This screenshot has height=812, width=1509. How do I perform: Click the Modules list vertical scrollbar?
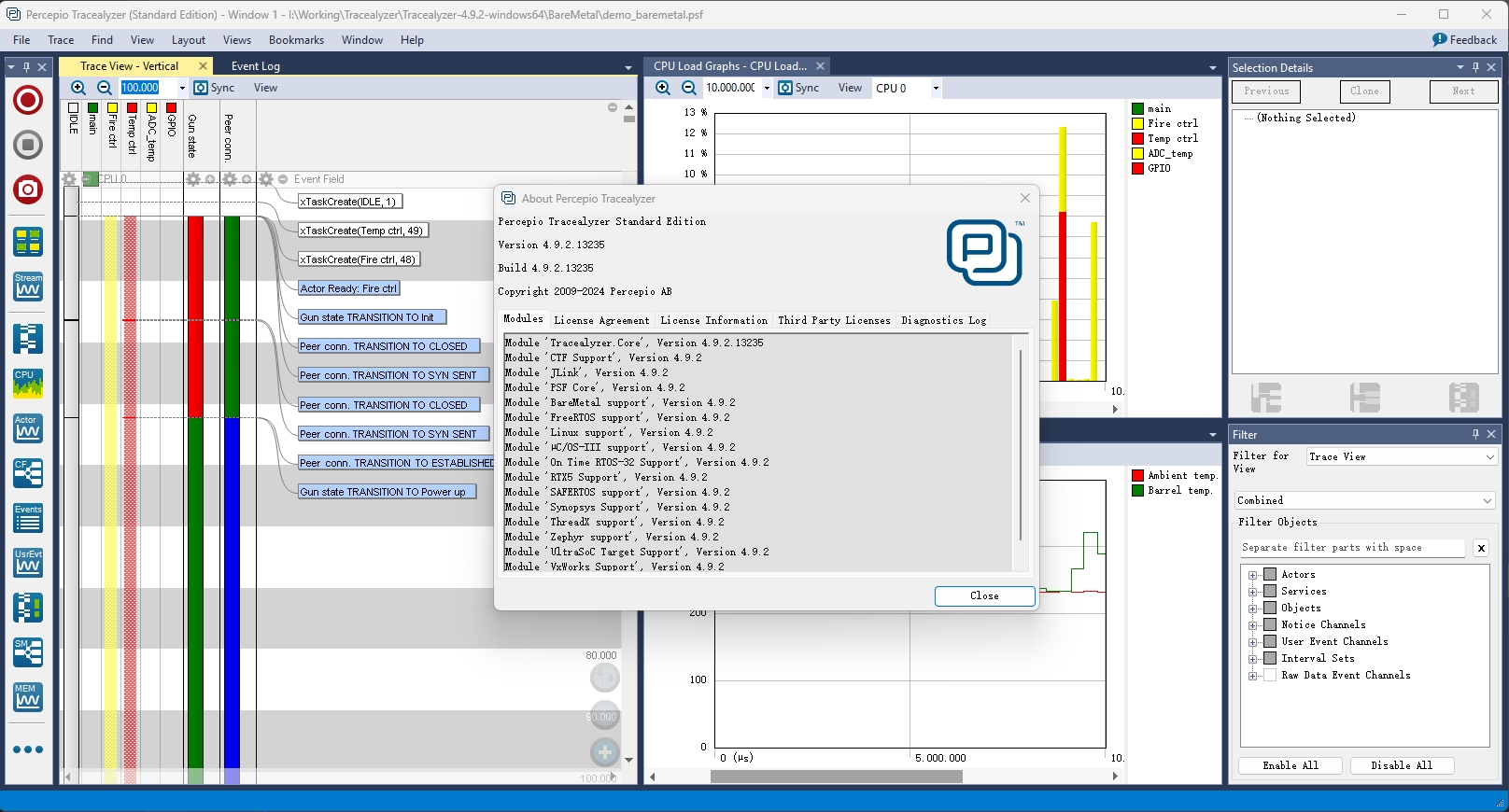coord(1021,445)
